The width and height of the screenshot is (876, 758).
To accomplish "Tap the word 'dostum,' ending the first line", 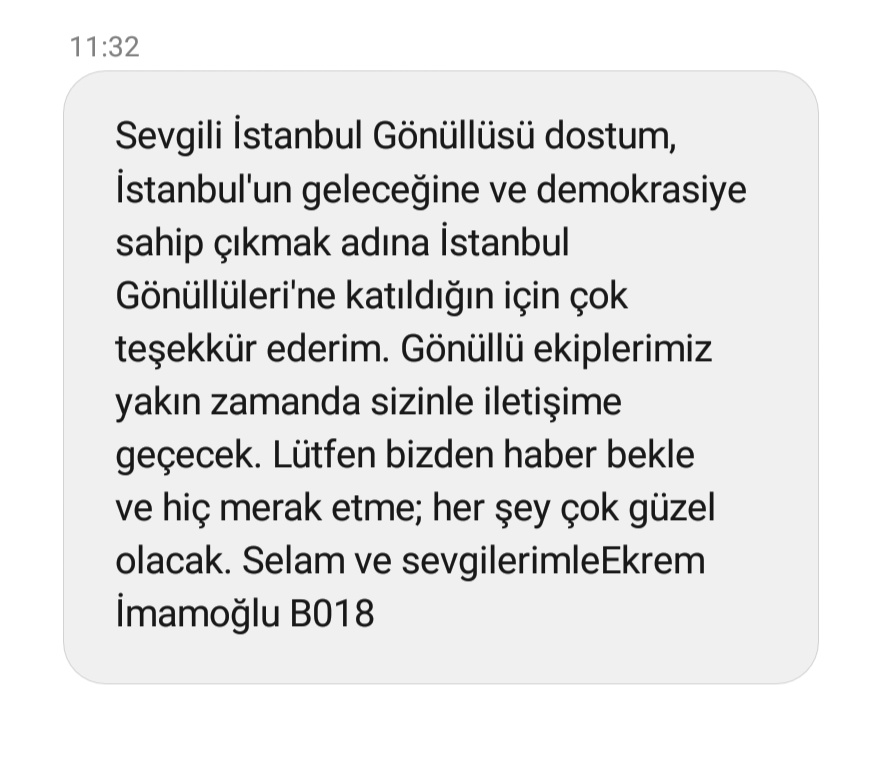I will [611, 136].
